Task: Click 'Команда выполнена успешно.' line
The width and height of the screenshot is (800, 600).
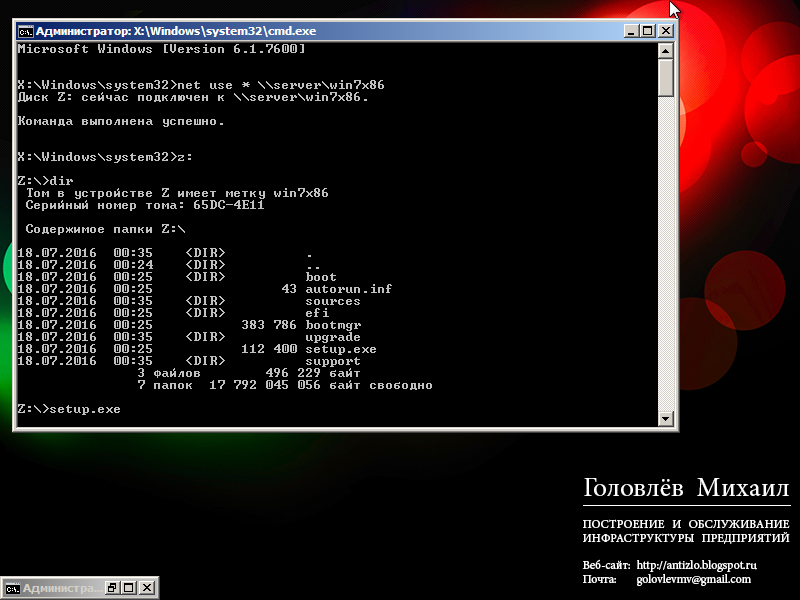Action: [x=121, y=121]
